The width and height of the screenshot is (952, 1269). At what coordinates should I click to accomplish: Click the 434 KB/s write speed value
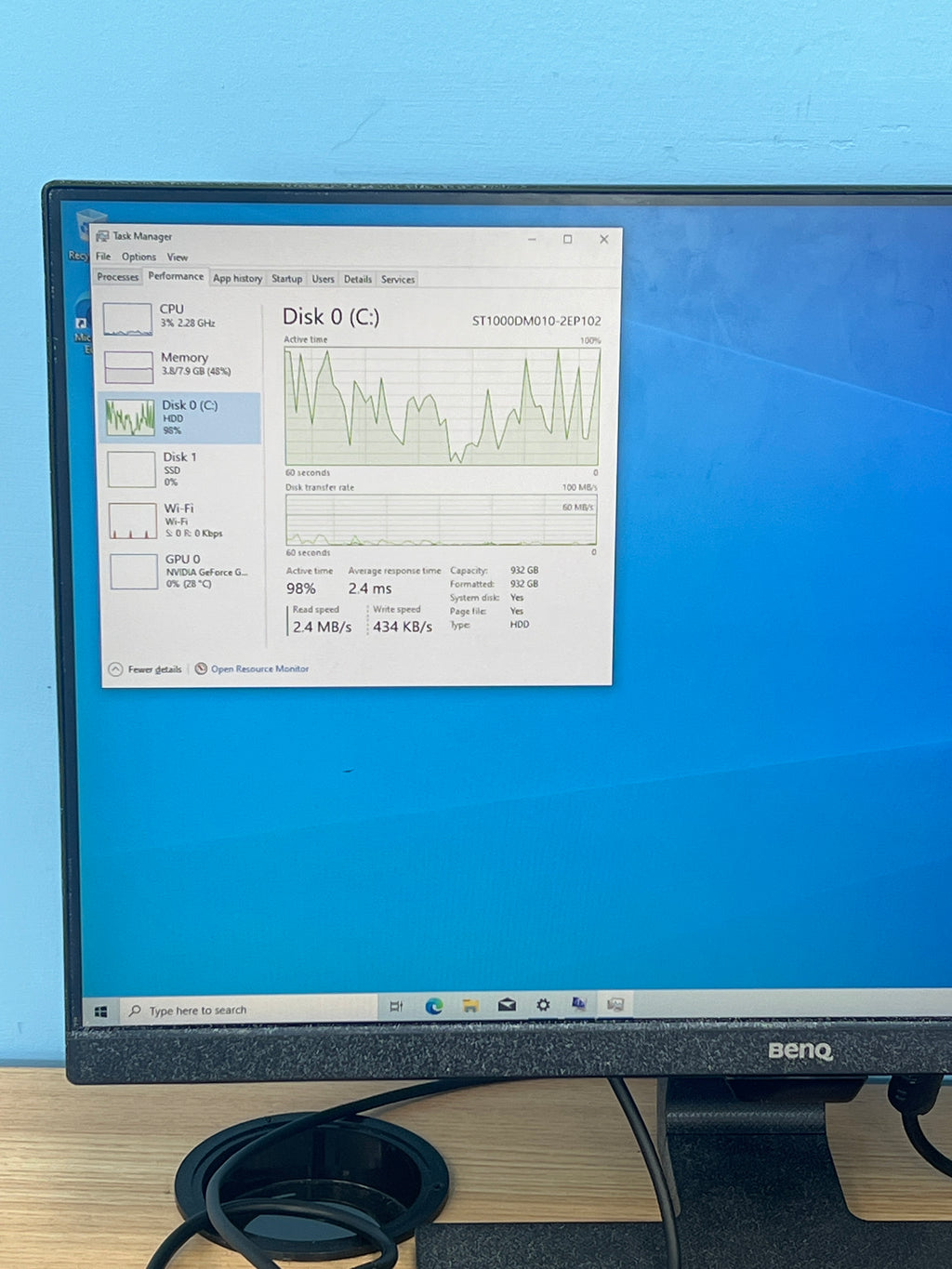403,627
